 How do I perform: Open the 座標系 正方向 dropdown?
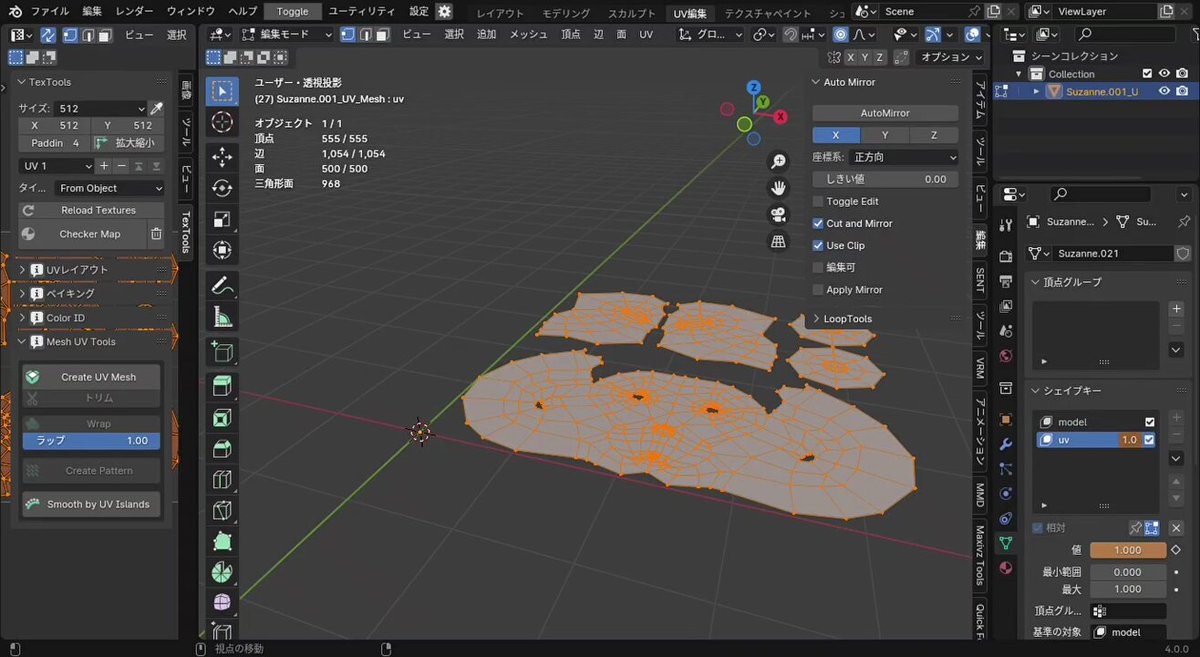[x=904, y=157]
